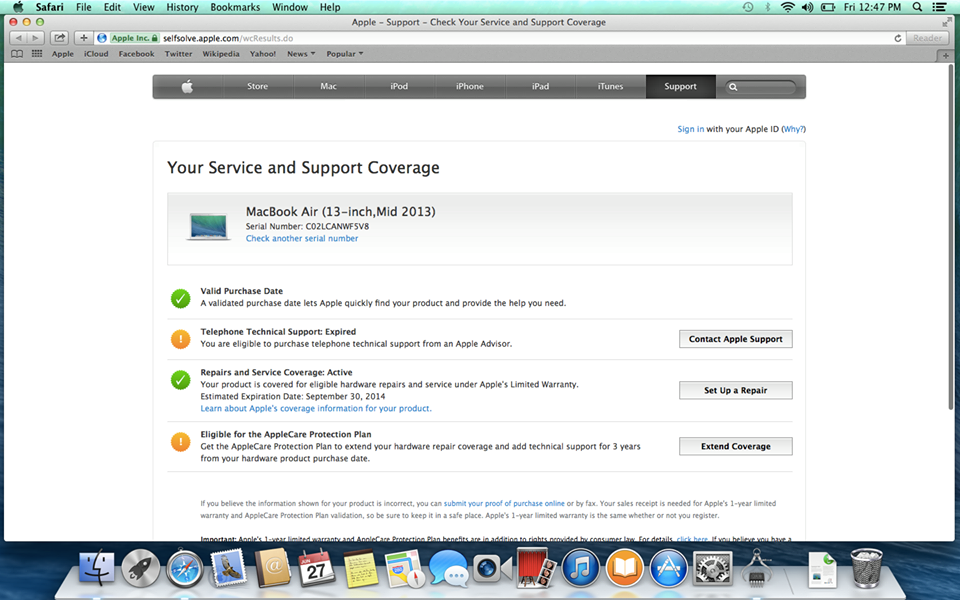Screen dimensions: 960x600
Task: Open the Help menu
Action: [330, 7]
